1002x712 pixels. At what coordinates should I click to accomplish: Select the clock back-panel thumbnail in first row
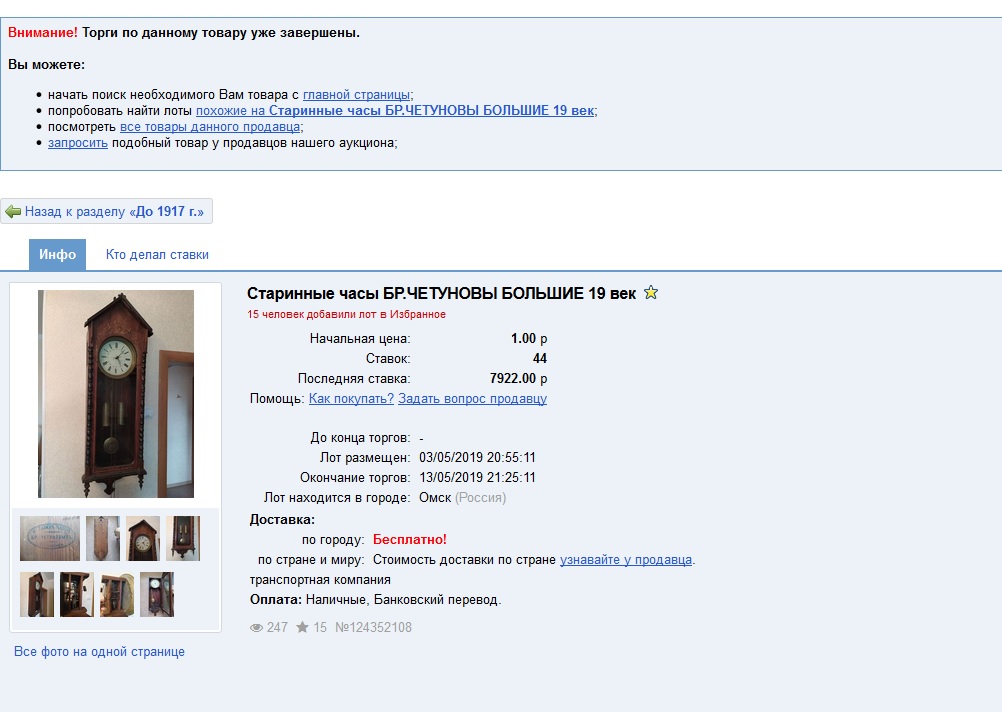(x=103, y=539)
